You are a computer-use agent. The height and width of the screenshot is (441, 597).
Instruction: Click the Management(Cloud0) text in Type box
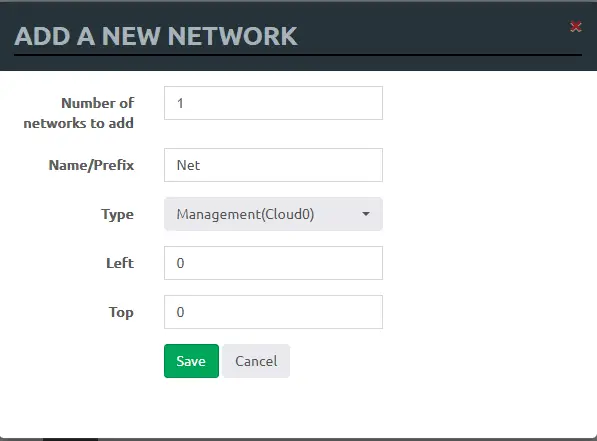tap(245, 214)
